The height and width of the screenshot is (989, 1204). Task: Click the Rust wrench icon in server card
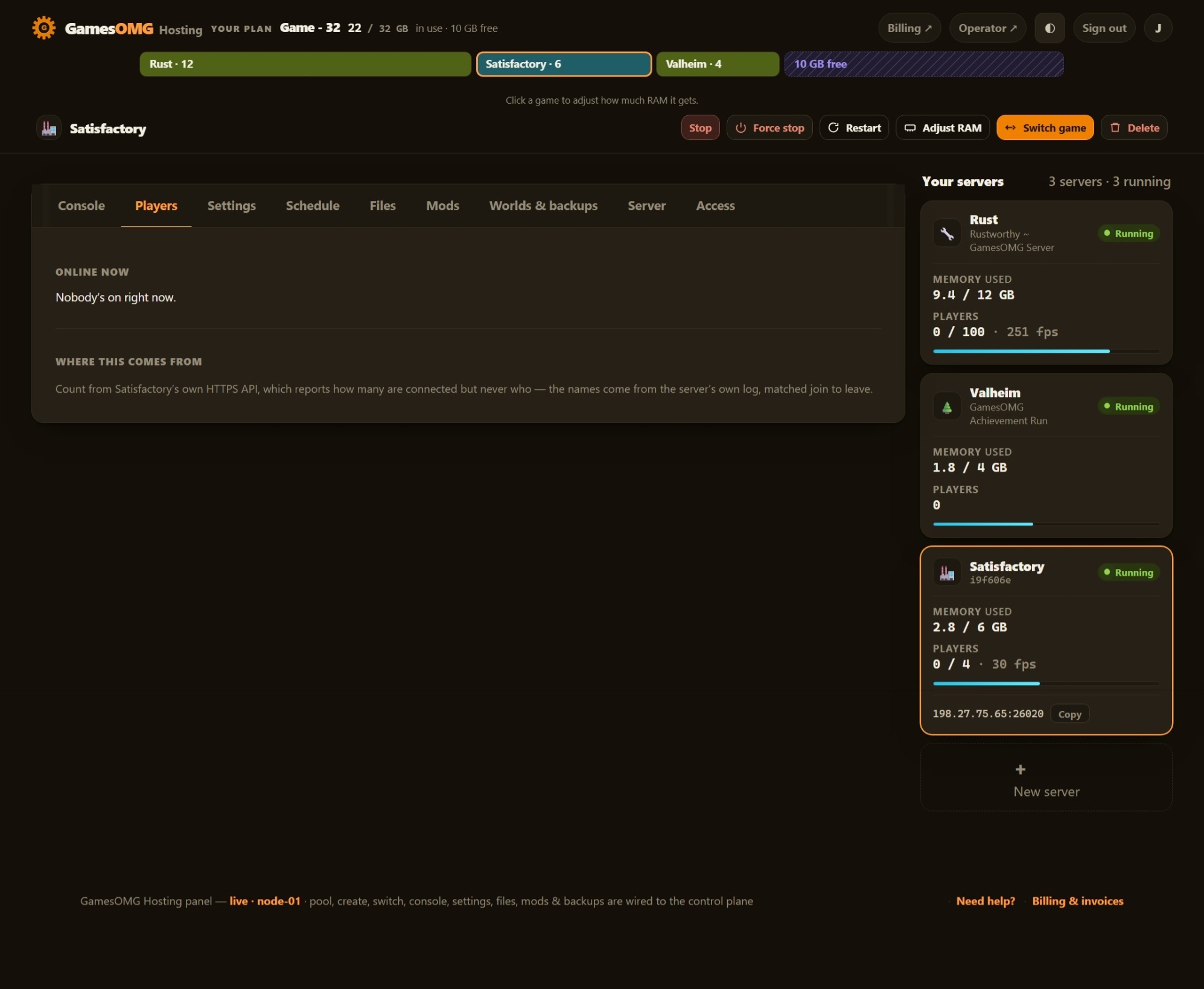coord(947,233)
